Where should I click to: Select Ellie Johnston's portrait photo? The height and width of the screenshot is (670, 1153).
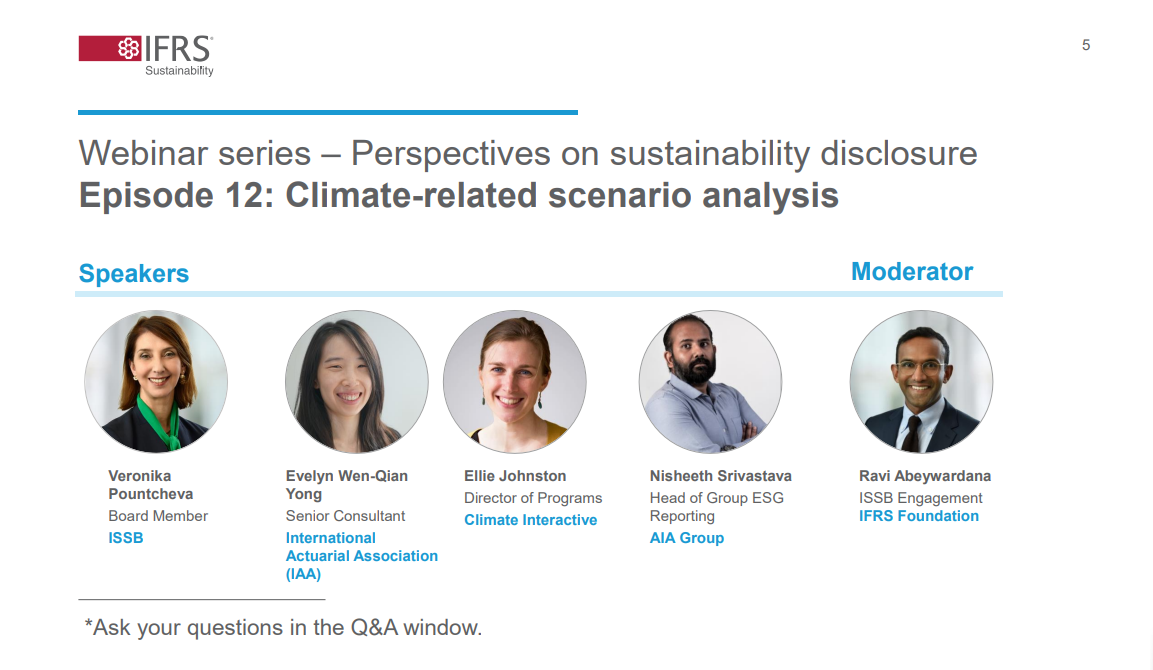515,381
